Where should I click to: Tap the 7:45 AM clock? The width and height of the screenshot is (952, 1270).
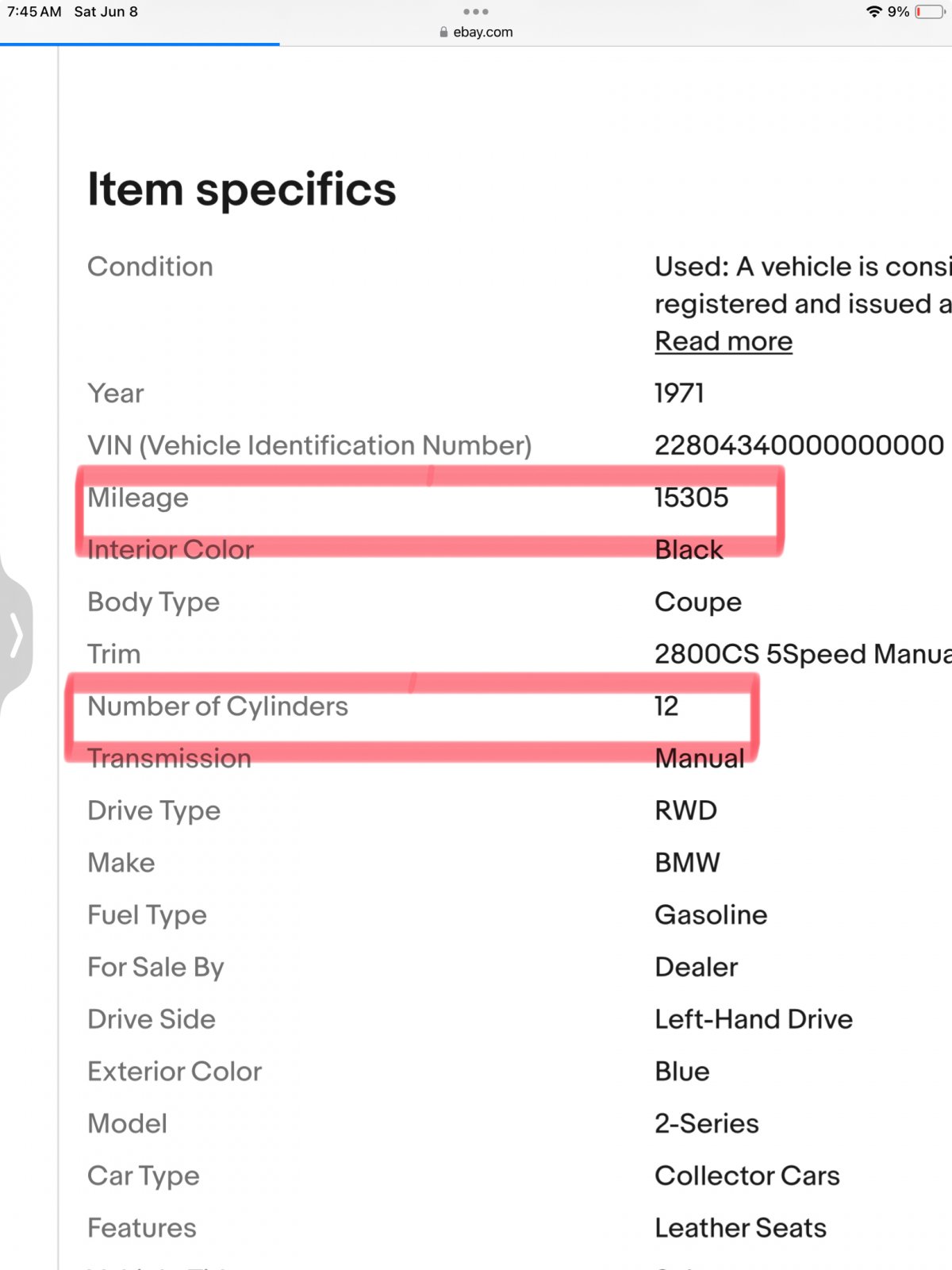[34, 12]
